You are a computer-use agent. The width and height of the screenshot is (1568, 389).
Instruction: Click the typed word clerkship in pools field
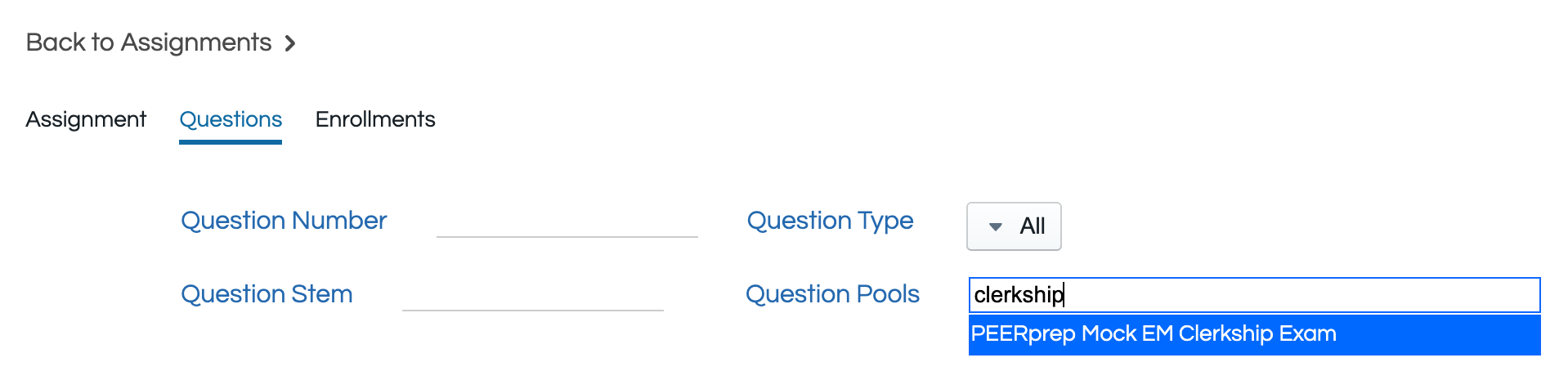[x=1019, y=295]
